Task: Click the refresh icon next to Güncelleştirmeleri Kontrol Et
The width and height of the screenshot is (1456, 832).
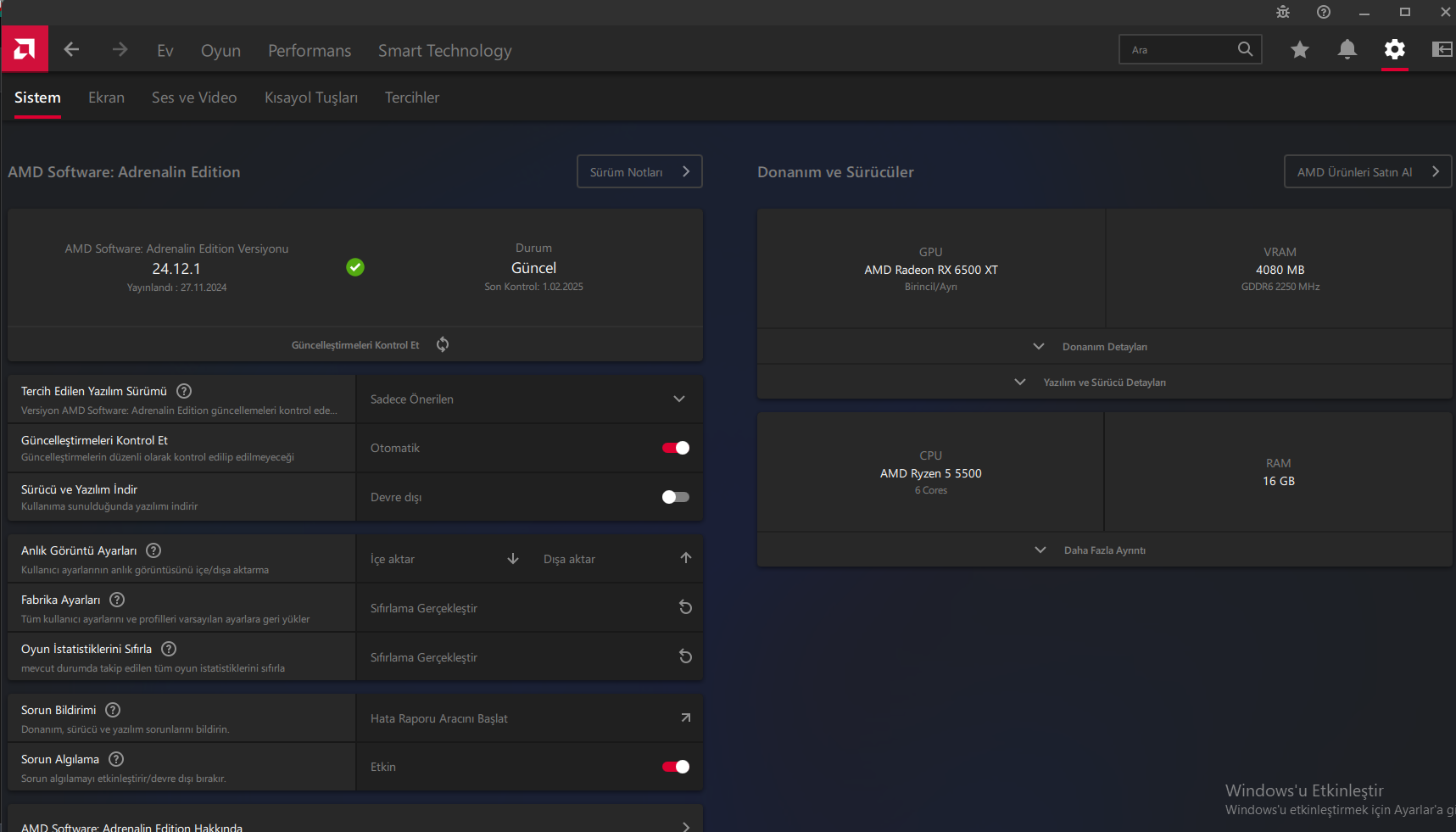Action: tap(443, 344)
